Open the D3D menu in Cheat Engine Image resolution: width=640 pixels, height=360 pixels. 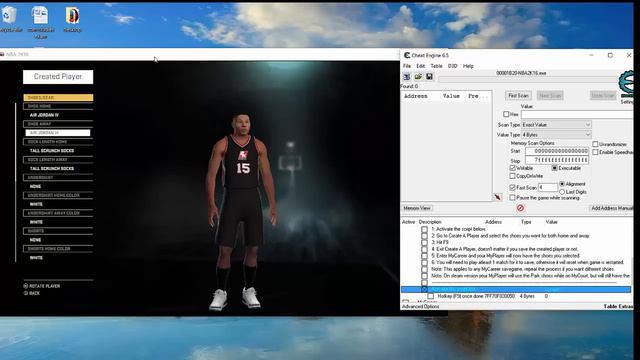pos(453,66)
